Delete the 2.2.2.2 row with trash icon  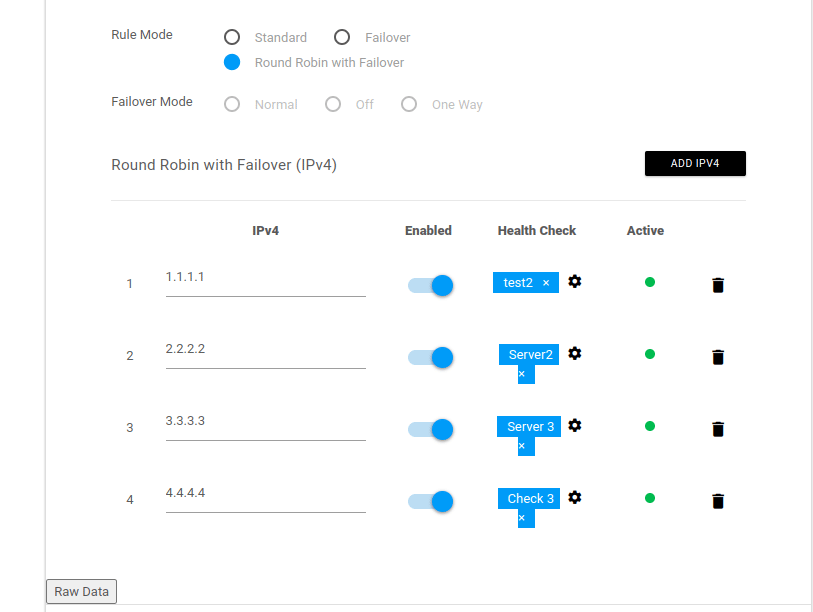coord(718,357)
